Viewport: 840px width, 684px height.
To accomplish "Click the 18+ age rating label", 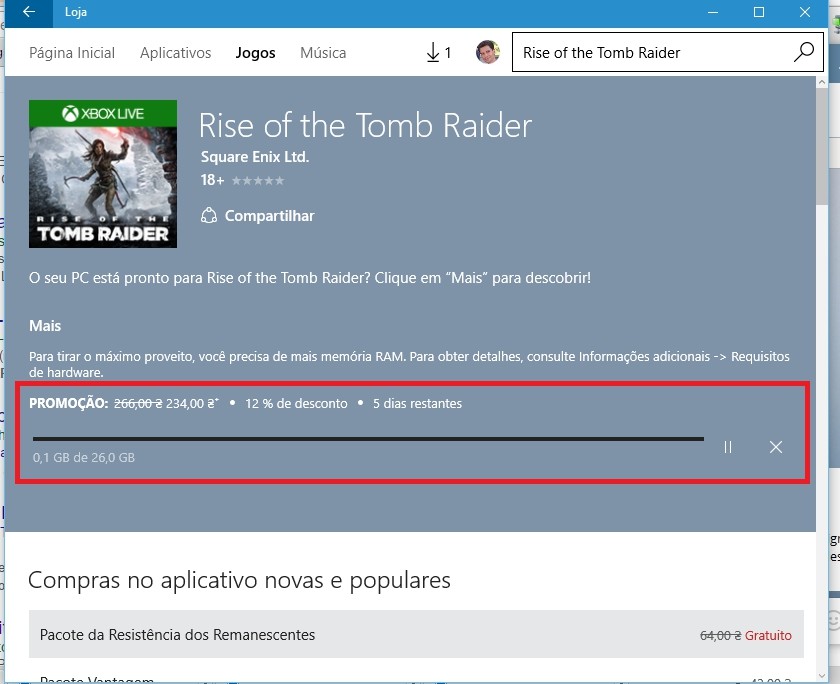I will (212, 181).
